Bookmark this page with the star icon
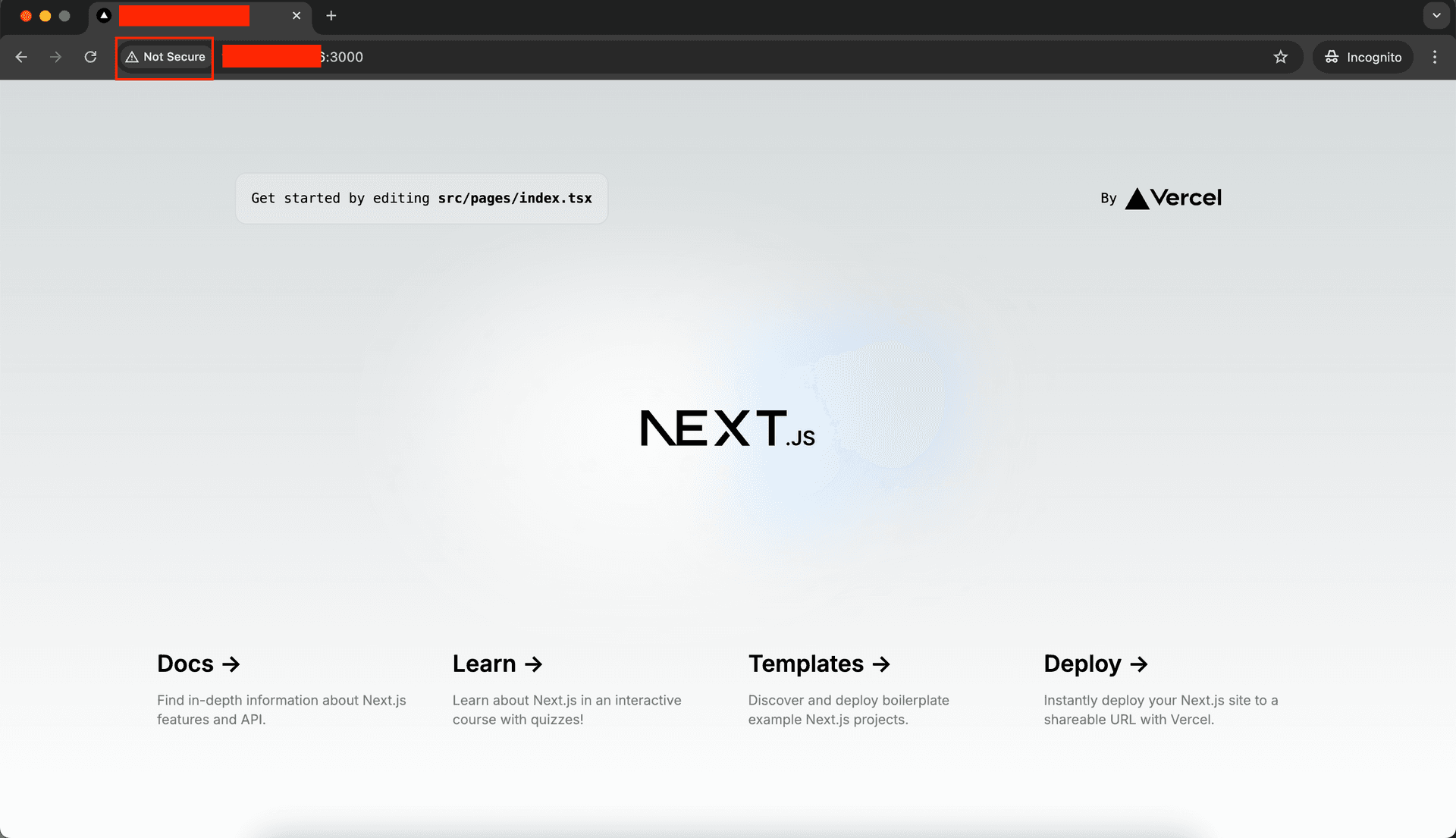 [1281, 57]
